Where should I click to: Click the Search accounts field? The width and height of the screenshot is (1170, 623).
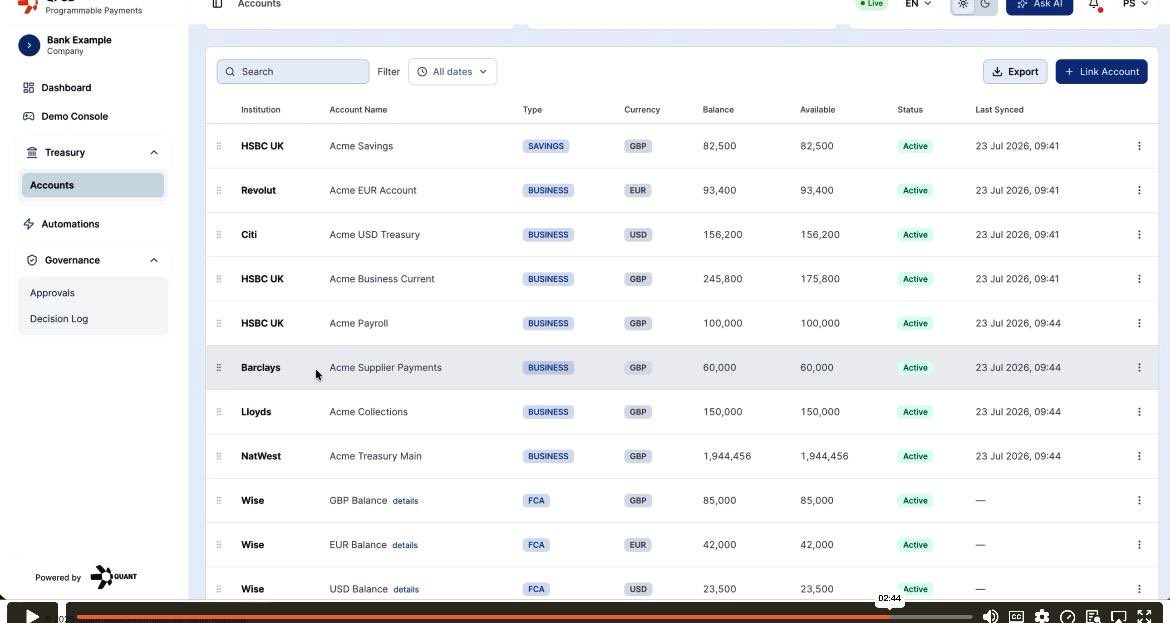point(292,72)
